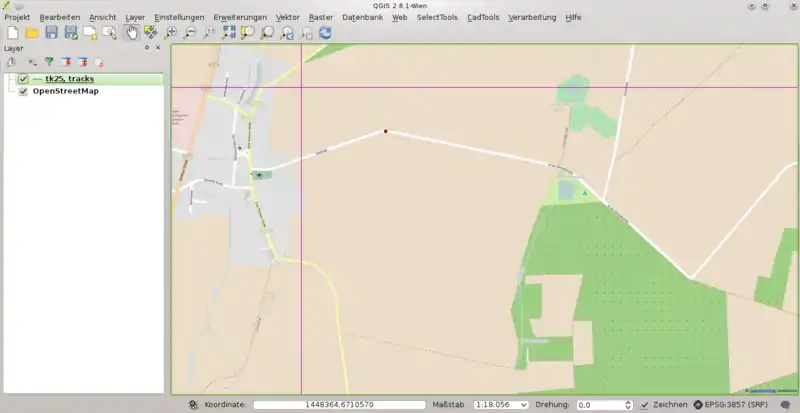Select the Pan Map hand tool
Screen dimensions: 800x413
pyautogui.click(x=131, y=33)
